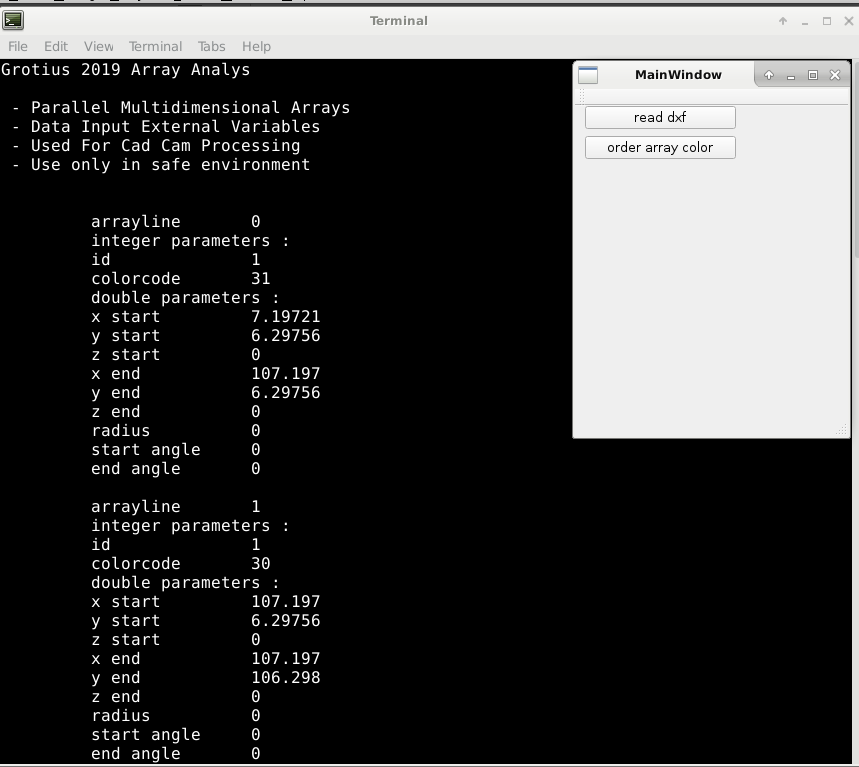Click the 'Grotius 2019 Array Analys' heading text
The width and height of the screenshot is (859, 767).
tap(125, 70)
